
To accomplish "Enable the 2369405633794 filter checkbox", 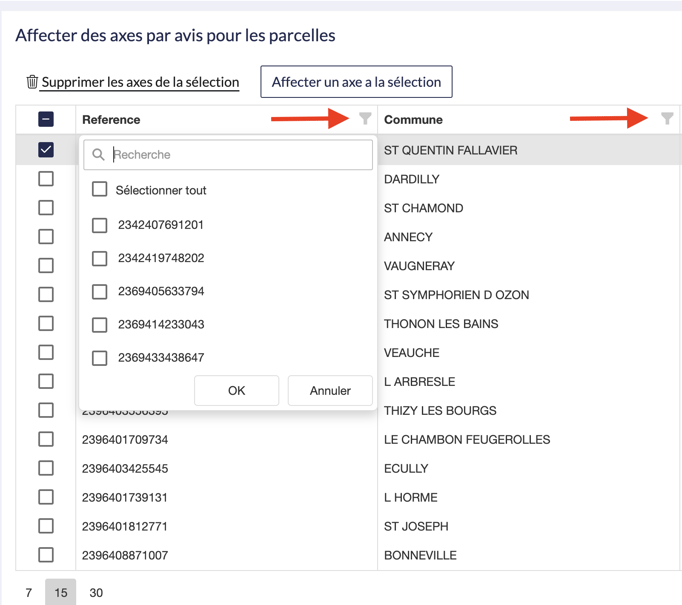I will coord(100,291).
